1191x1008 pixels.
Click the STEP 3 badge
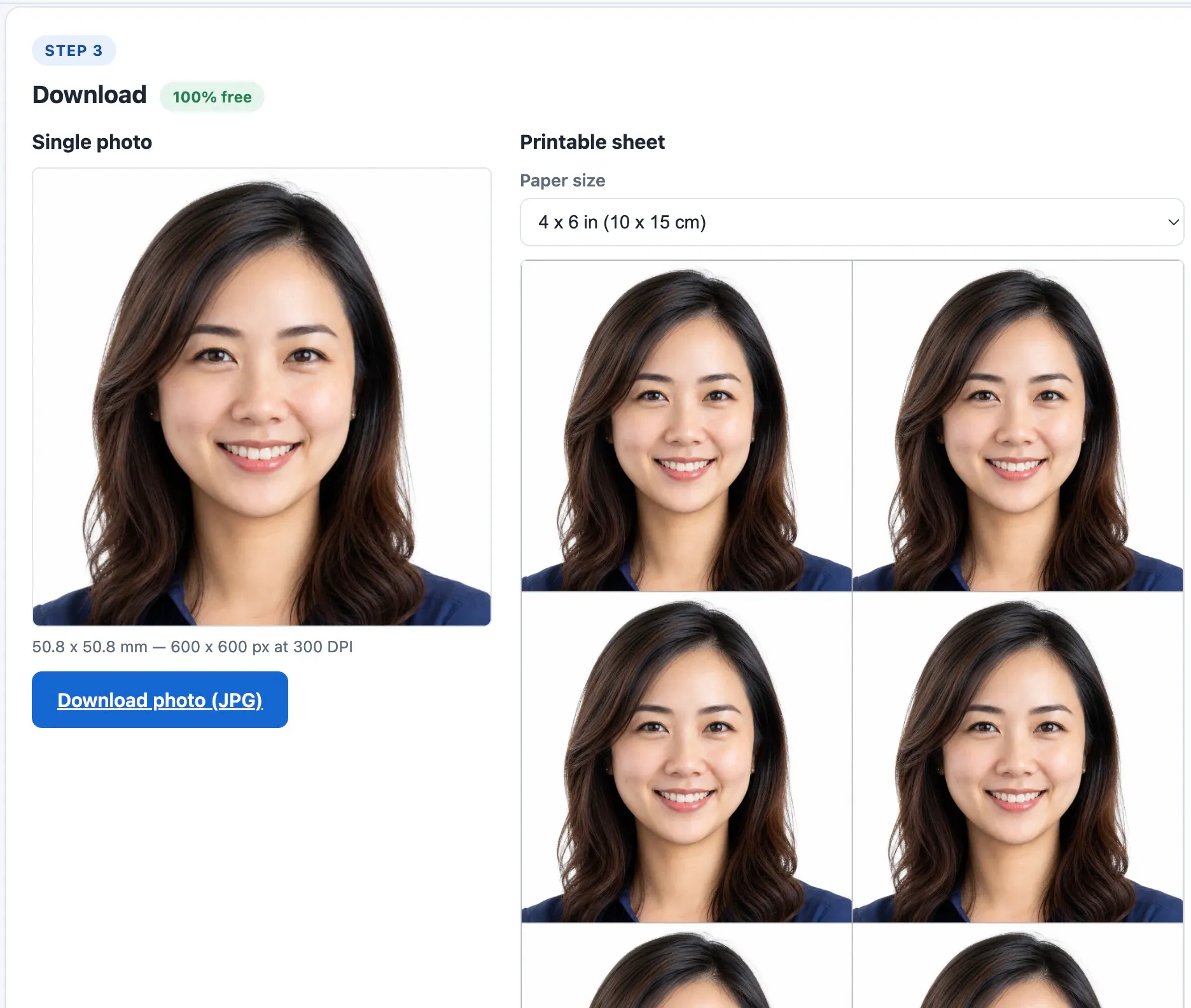click(74, 50)
